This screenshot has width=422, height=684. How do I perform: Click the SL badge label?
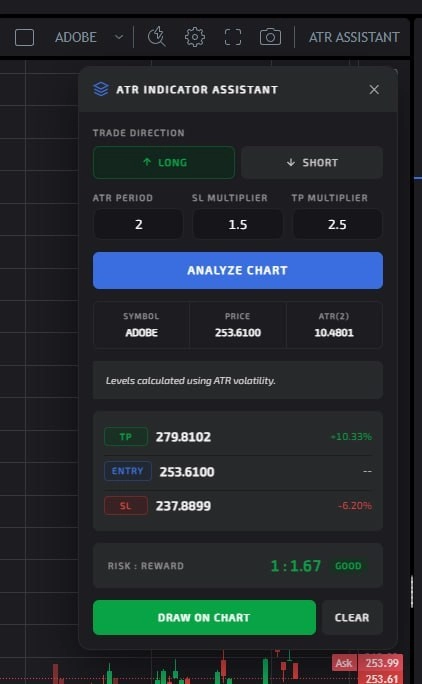(126, 506)
